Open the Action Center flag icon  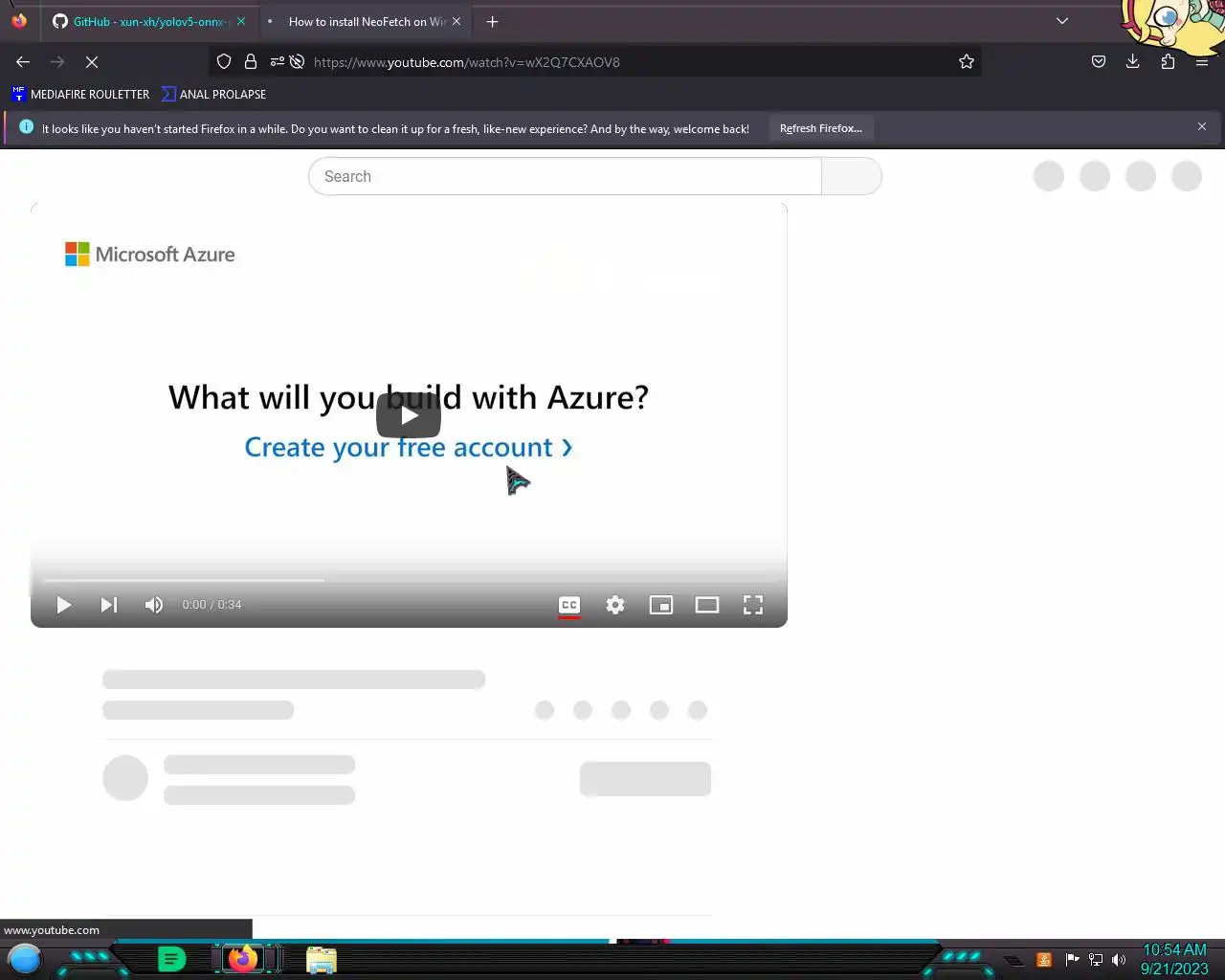1072,959
